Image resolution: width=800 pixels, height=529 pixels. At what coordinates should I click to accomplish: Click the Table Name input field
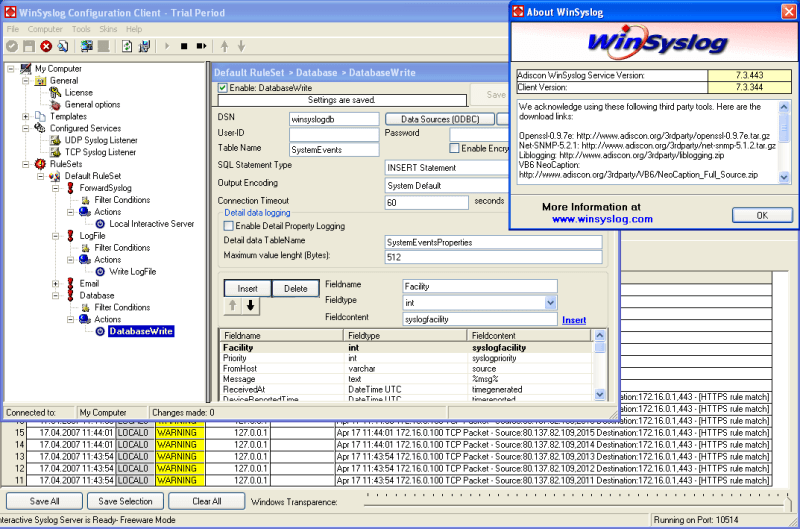pos(333,148)
